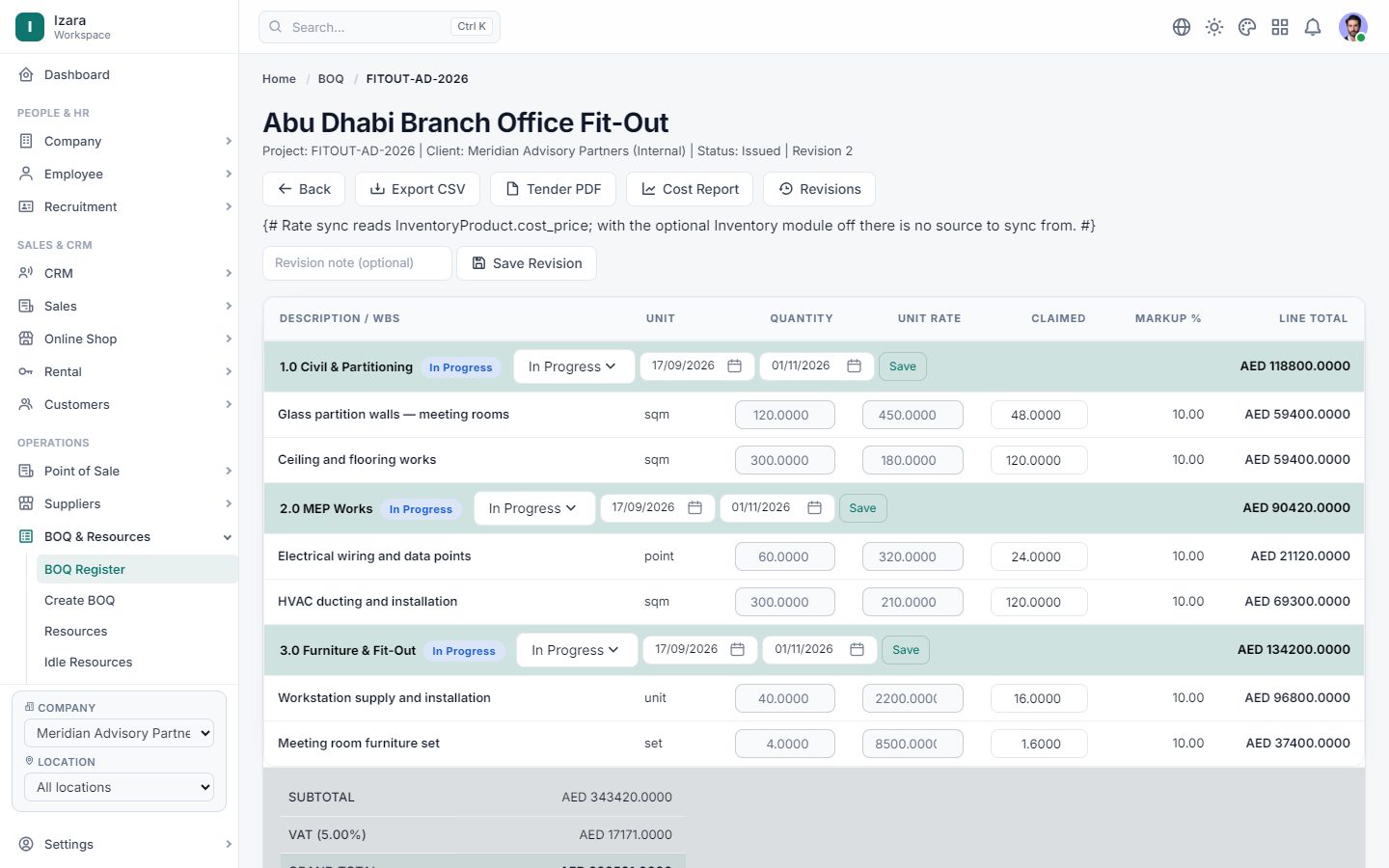This screenshot has height=868, width=1389.
Task: Open calendar icon for Civil start date 17/09/2026
Action: click(734, 366)
